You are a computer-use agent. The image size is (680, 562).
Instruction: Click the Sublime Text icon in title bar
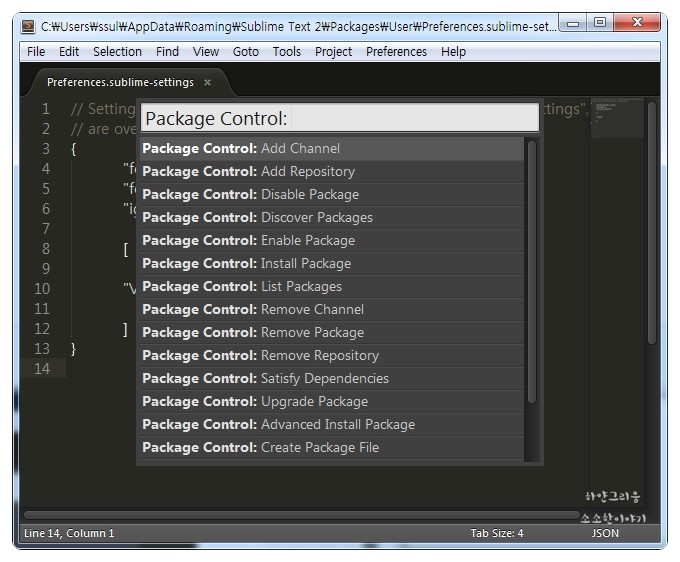(x=28, y=26)
